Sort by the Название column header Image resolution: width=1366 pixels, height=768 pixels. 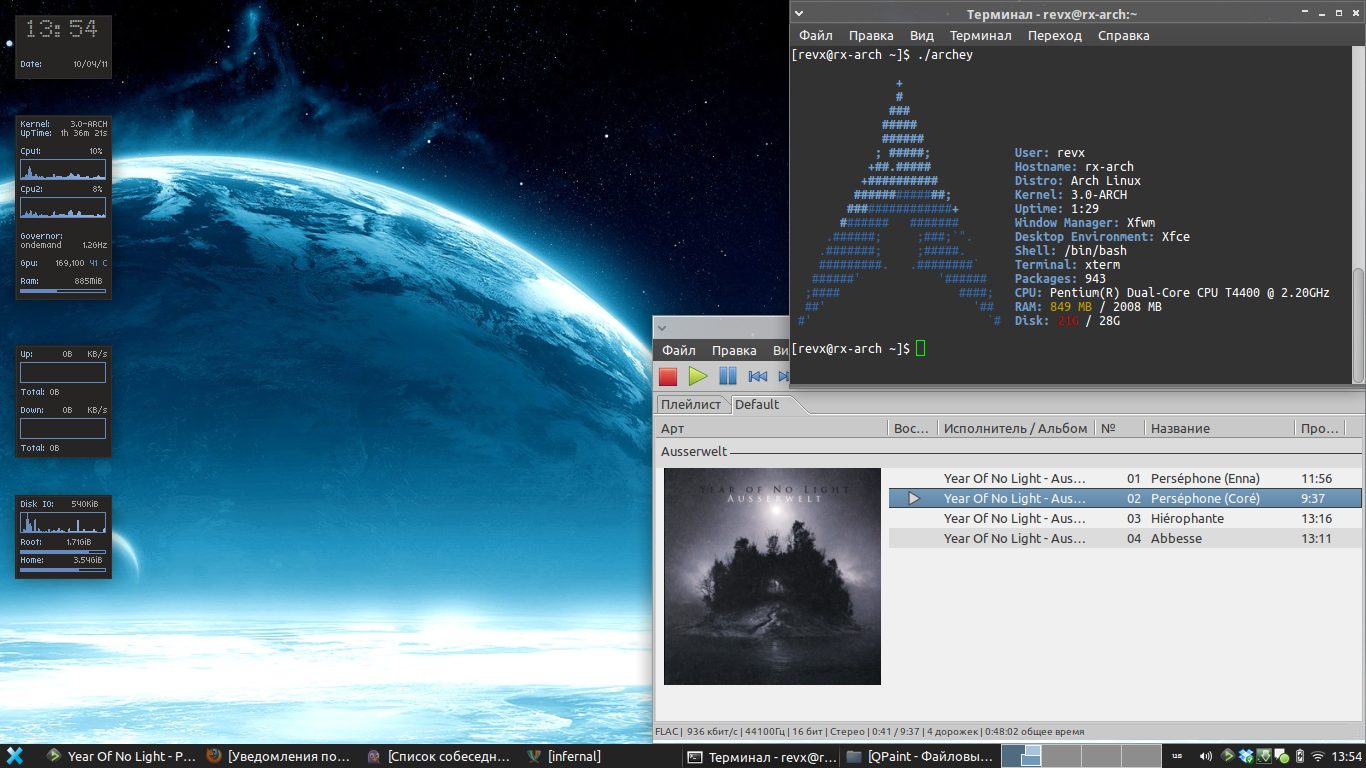1218,428
